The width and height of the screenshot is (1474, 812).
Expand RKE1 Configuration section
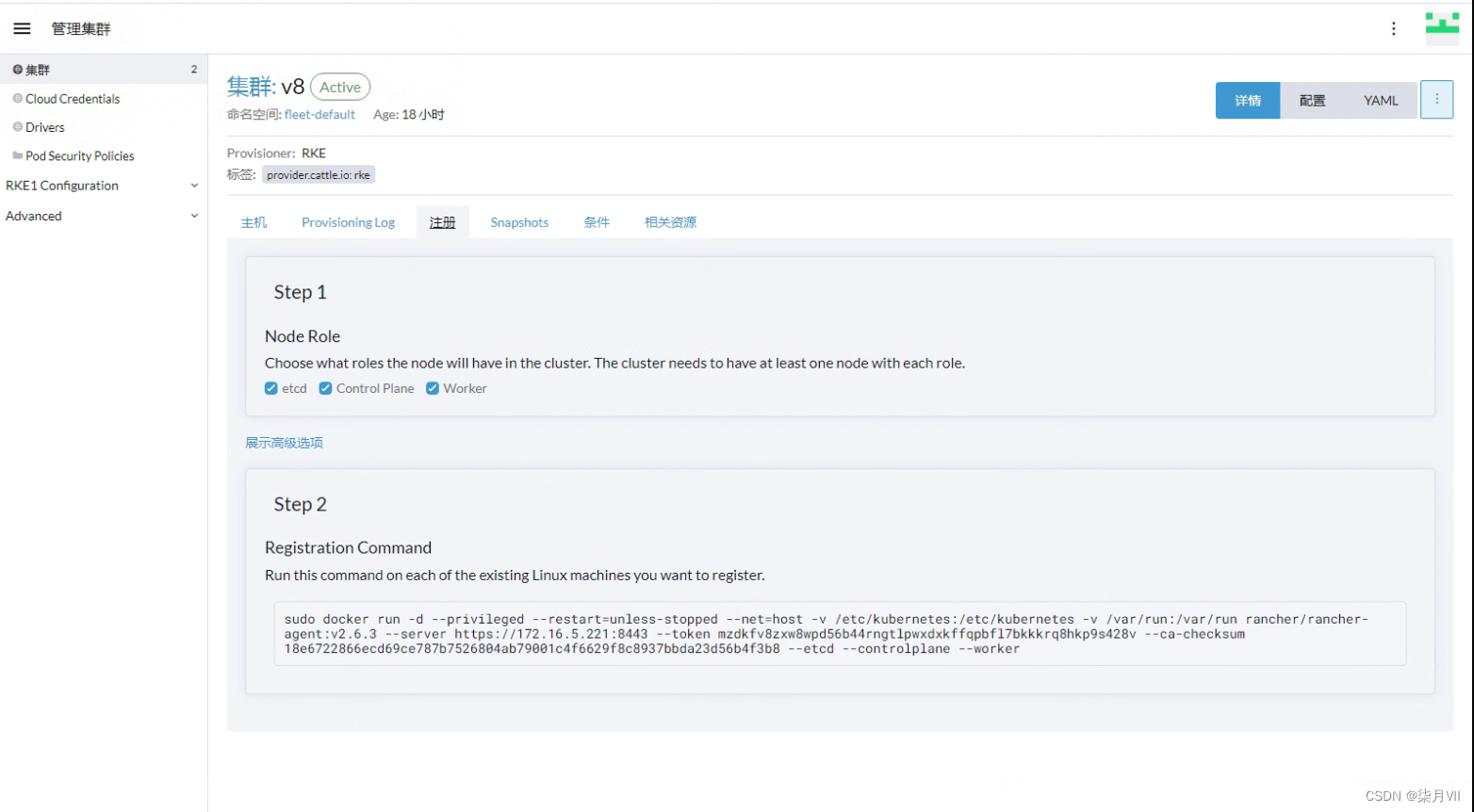point(103,186)
